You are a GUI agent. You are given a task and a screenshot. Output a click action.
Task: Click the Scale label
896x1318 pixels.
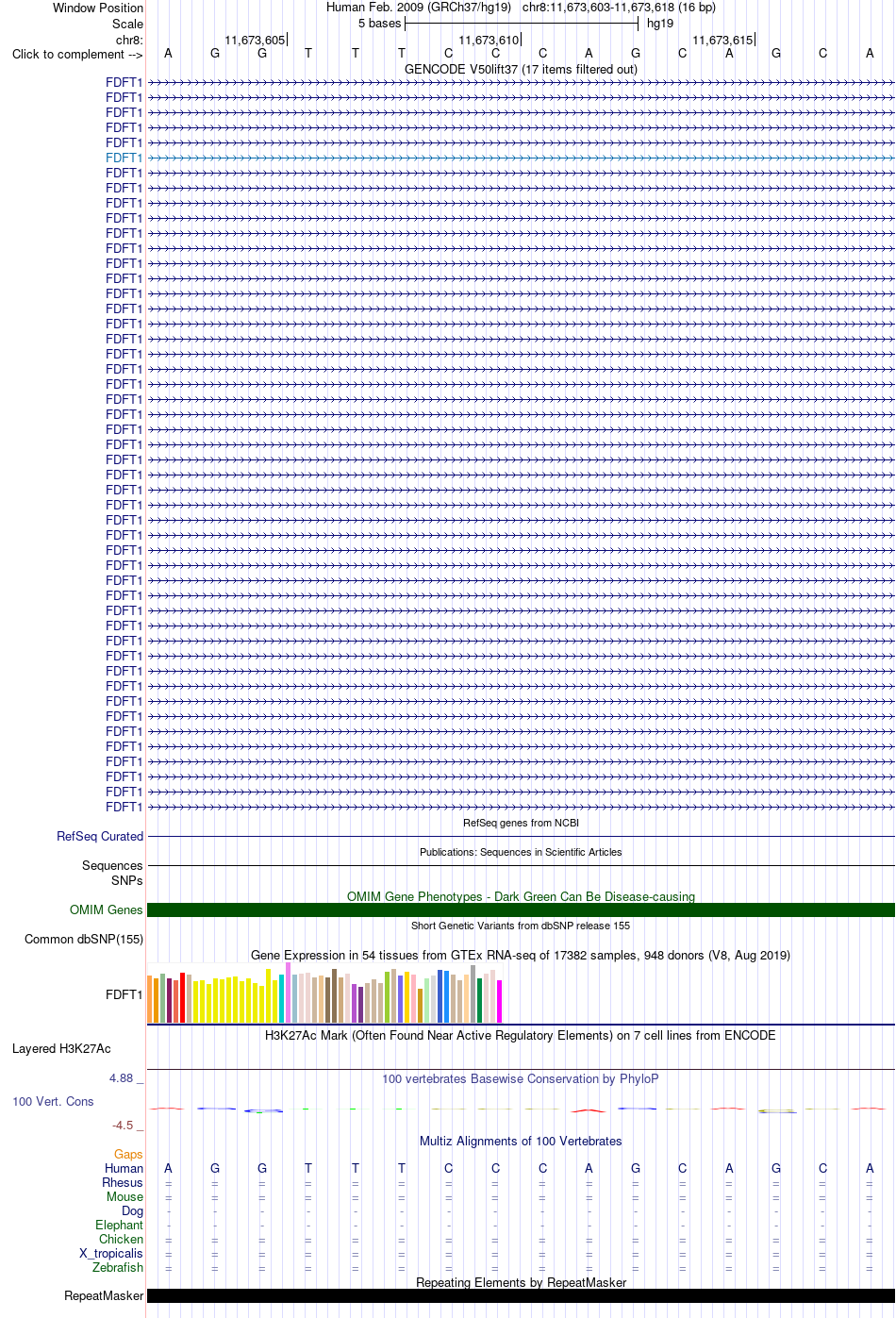[127, 24]
